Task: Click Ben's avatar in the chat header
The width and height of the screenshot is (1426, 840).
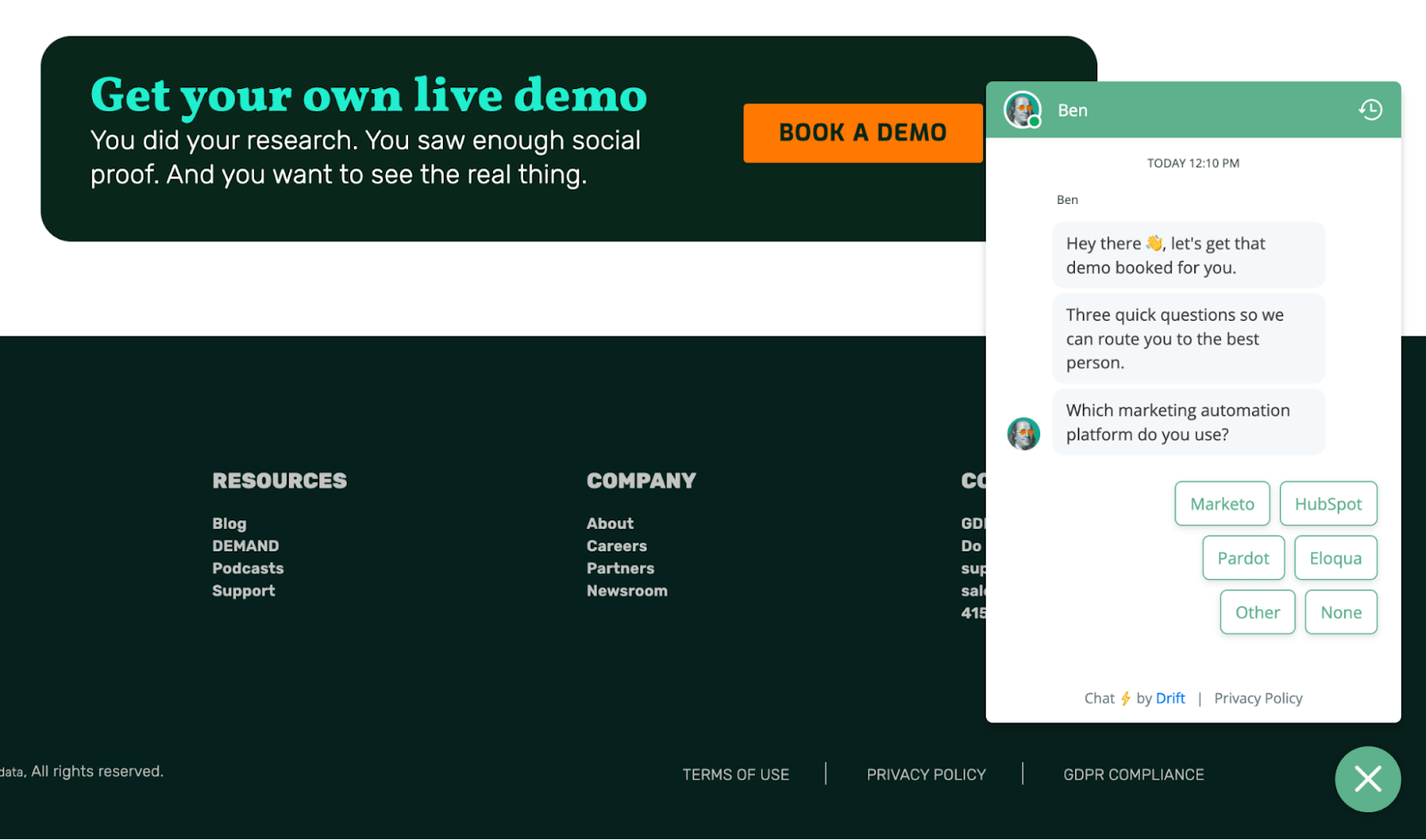Action: pyautogui.click(x=1021, y=110)
